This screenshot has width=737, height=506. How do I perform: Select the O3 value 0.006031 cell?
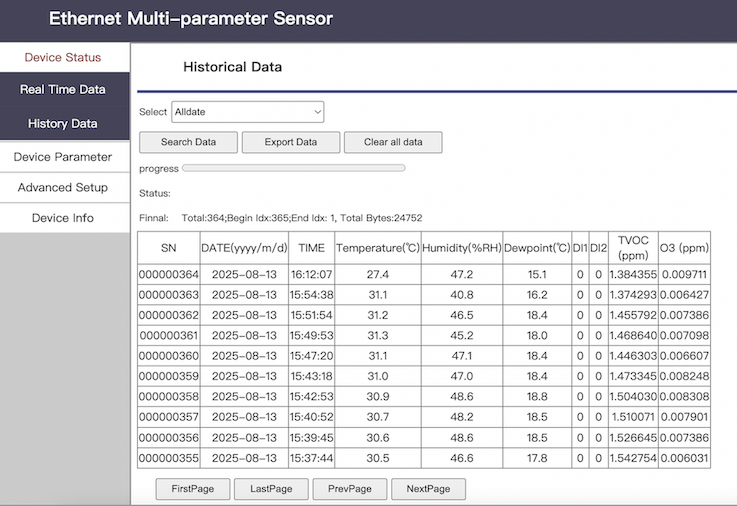pyautogui.click(x=684, y=458)
